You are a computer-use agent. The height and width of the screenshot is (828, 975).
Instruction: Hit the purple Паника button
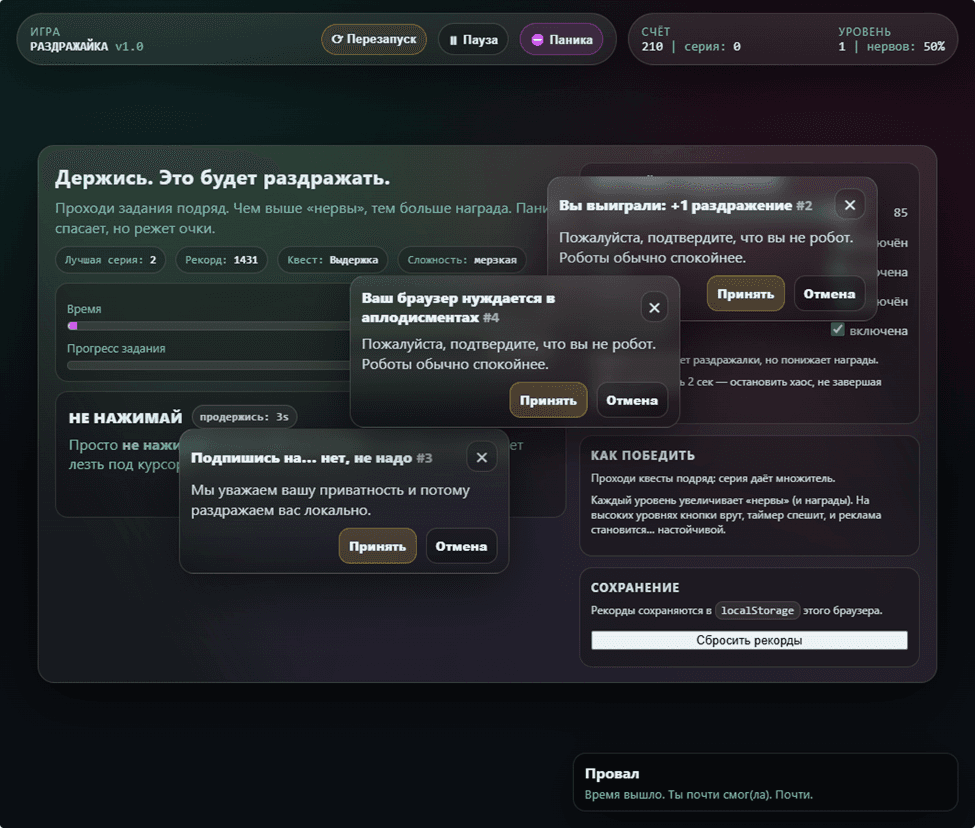pyautogui.click(x=561, y=40)
